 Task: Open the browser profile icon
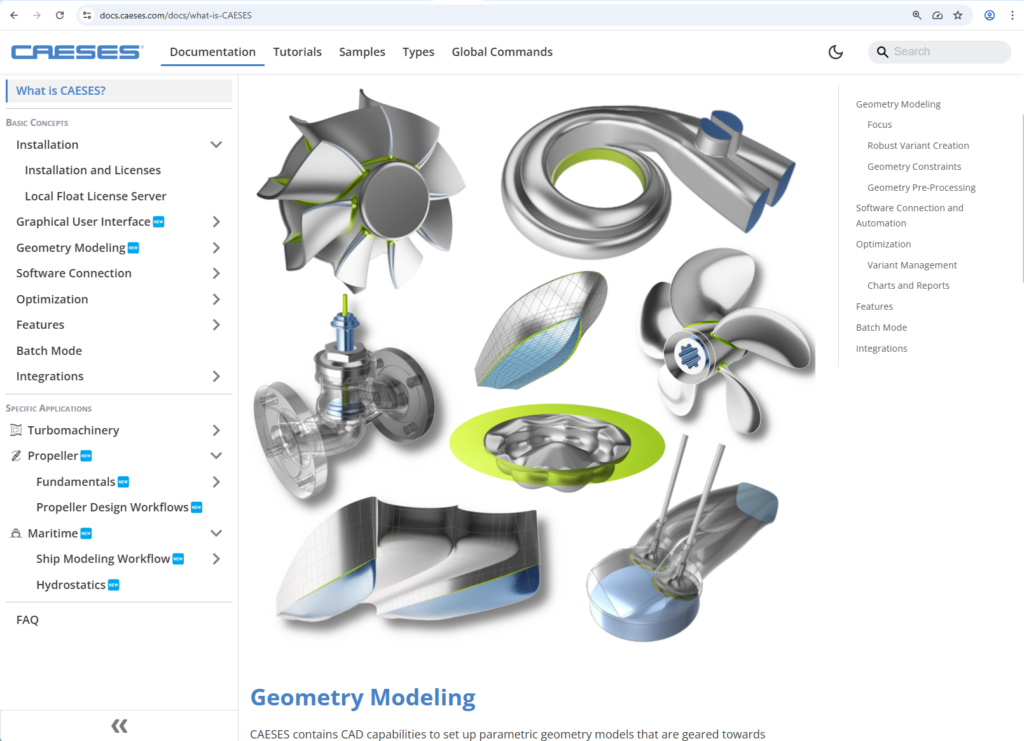989,15
